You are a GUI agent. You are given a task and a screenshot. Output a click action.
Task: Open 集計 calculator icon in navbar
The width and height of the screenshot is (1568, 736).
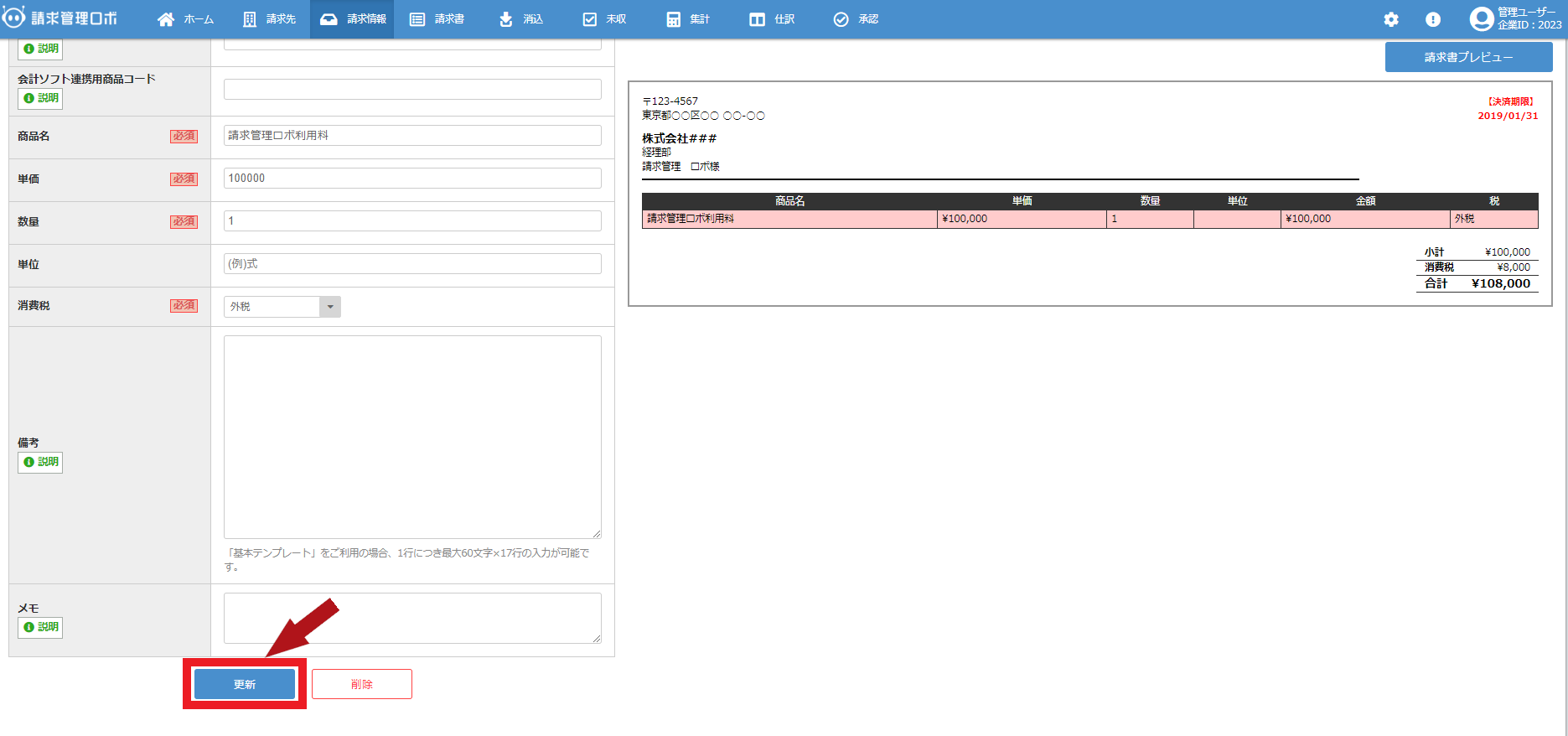click(x=673, y=19)
